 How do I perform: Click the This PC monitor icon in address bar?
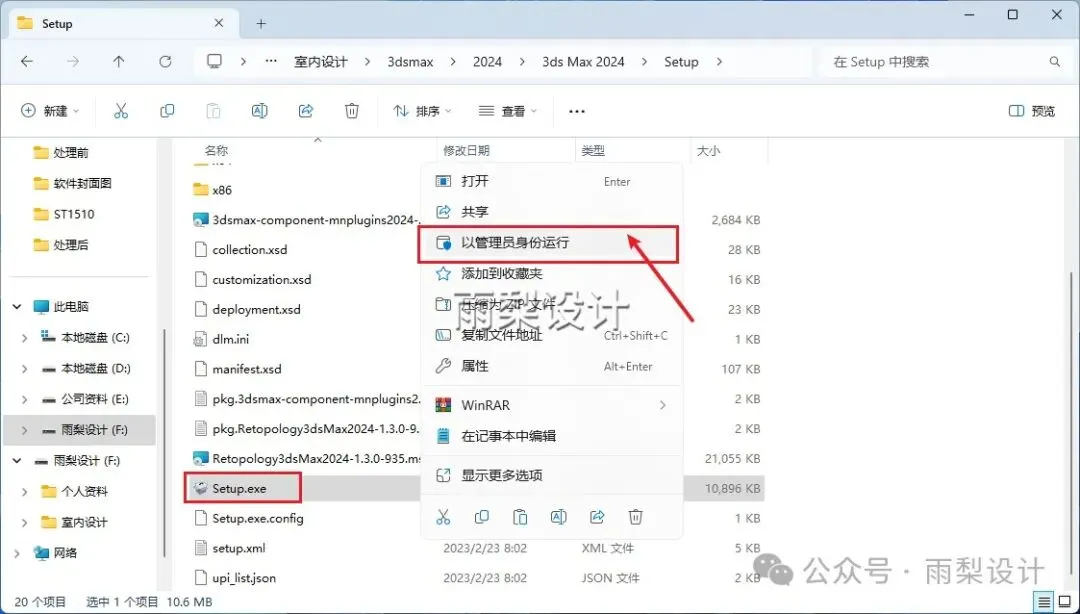coord(215,61)
